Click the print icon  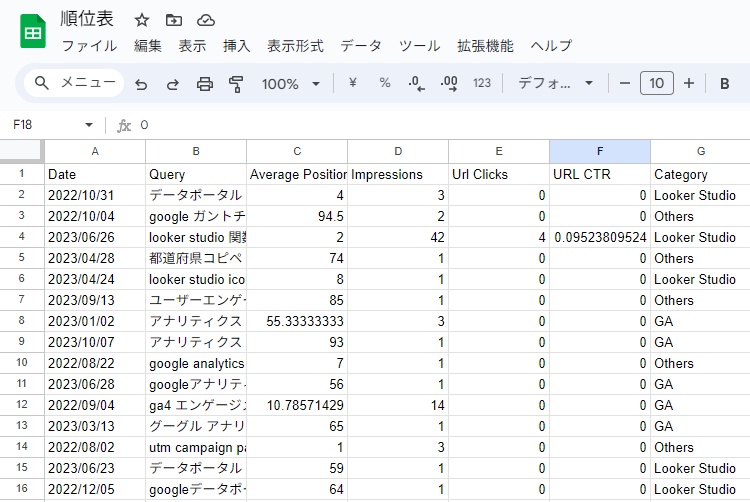(205, 84)
